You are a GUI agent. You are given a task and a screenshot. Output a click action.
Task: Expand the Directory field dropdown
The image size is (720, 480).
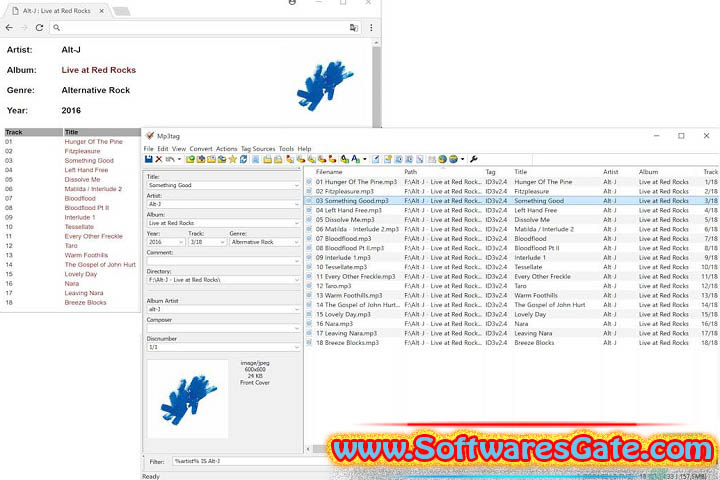[296, 280]
